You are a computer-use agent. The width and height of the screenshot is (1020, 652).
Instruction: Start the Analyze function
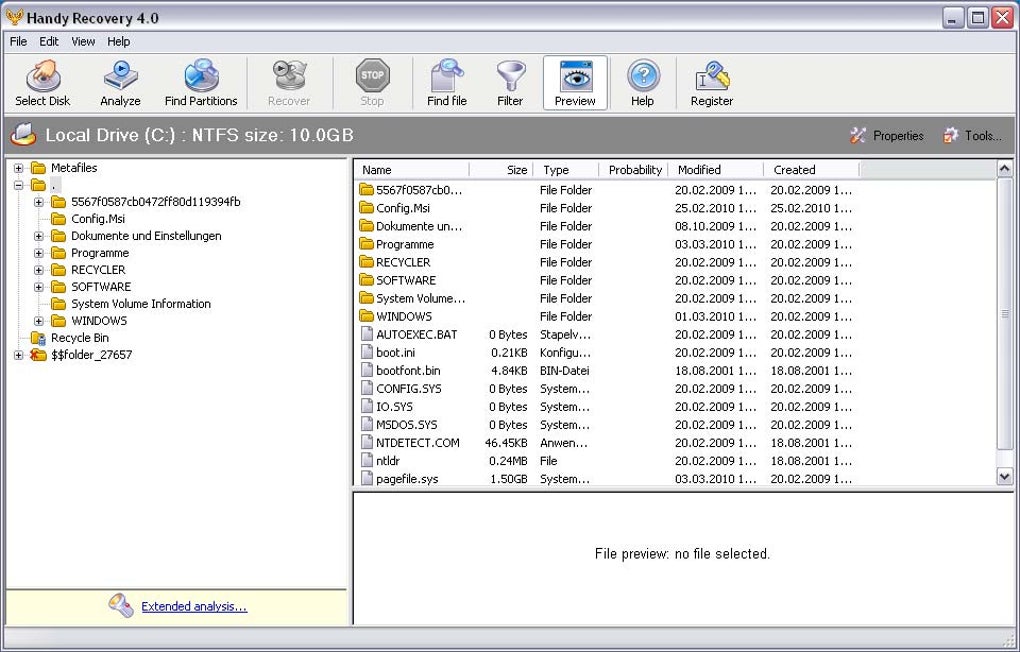click(120, 82)
